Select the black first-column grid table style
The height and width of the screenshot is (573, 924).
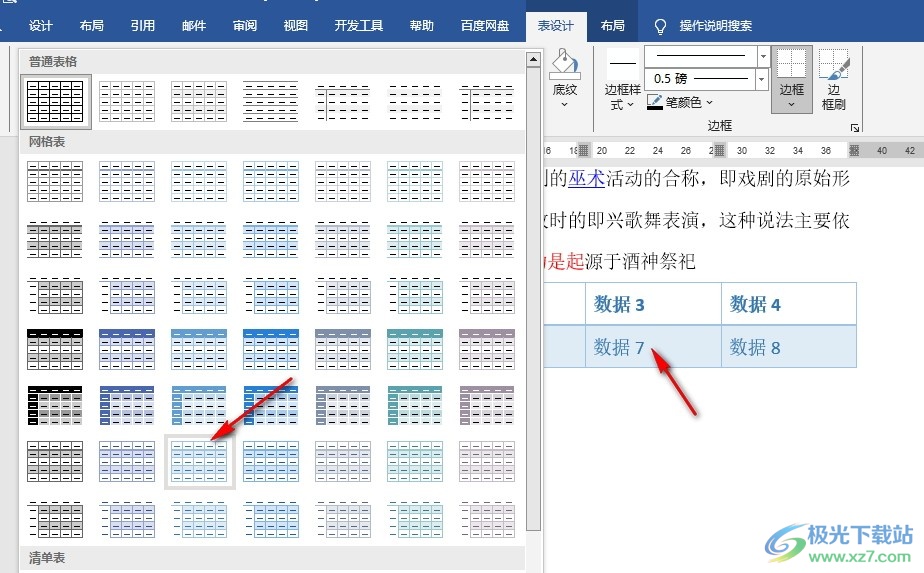(x=55, y=406)
